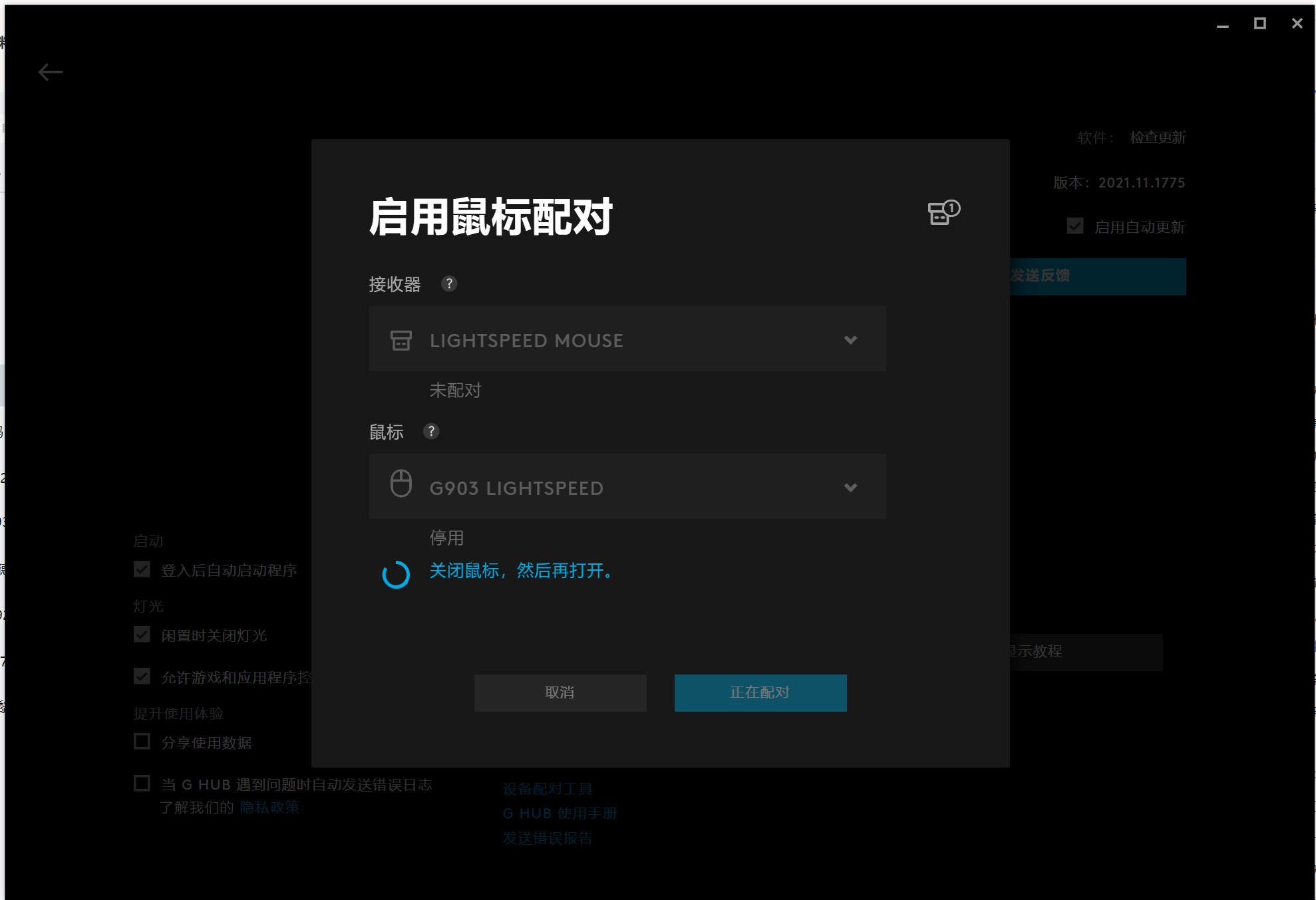
Task: Click the mouse icon in G903 field
Action: point(401,484)
